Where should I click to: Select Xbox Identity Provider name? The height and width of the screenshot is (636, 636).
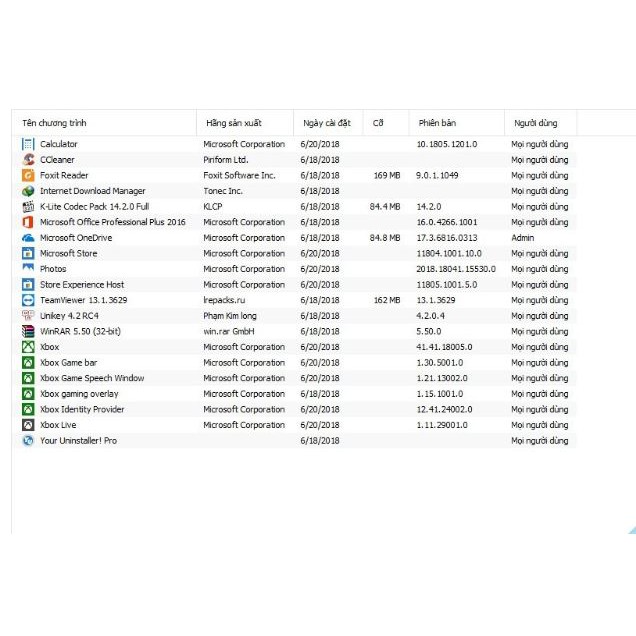pos(82,409)
